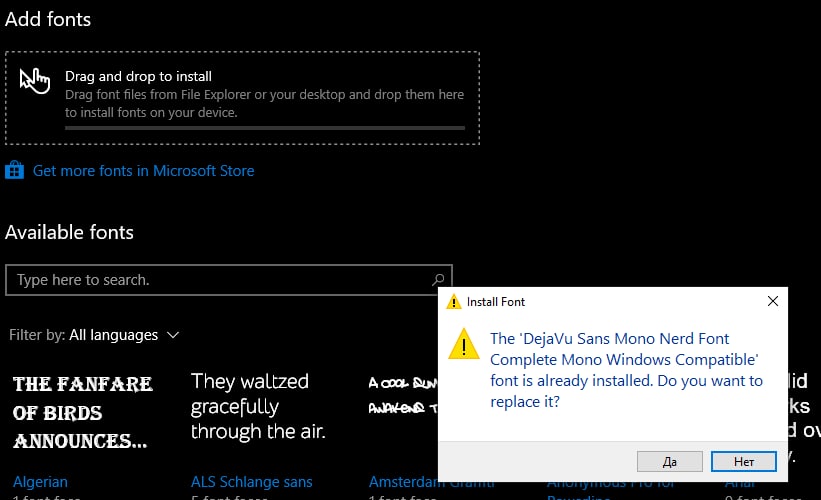Click the small warning icon in dialog title
Viewport: 821px width, 500px height.
pos(453,302)
